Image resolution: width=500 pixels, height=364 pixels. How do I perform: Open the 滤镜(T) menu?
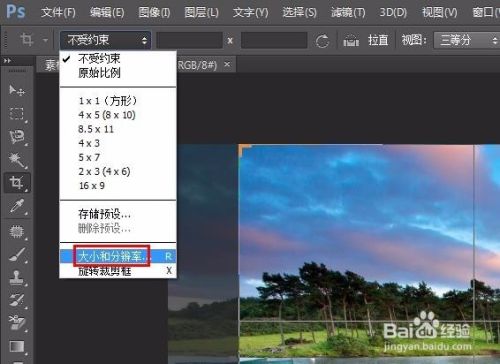[348, 13]
